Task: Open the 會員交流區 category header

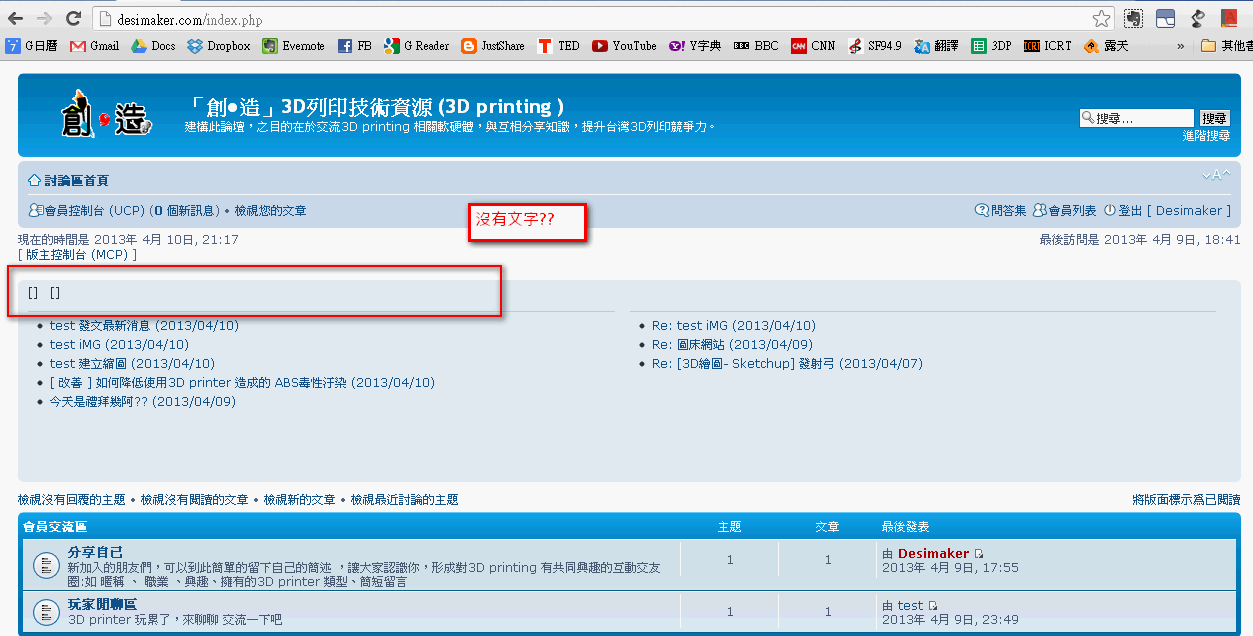Action: point(55,526)
